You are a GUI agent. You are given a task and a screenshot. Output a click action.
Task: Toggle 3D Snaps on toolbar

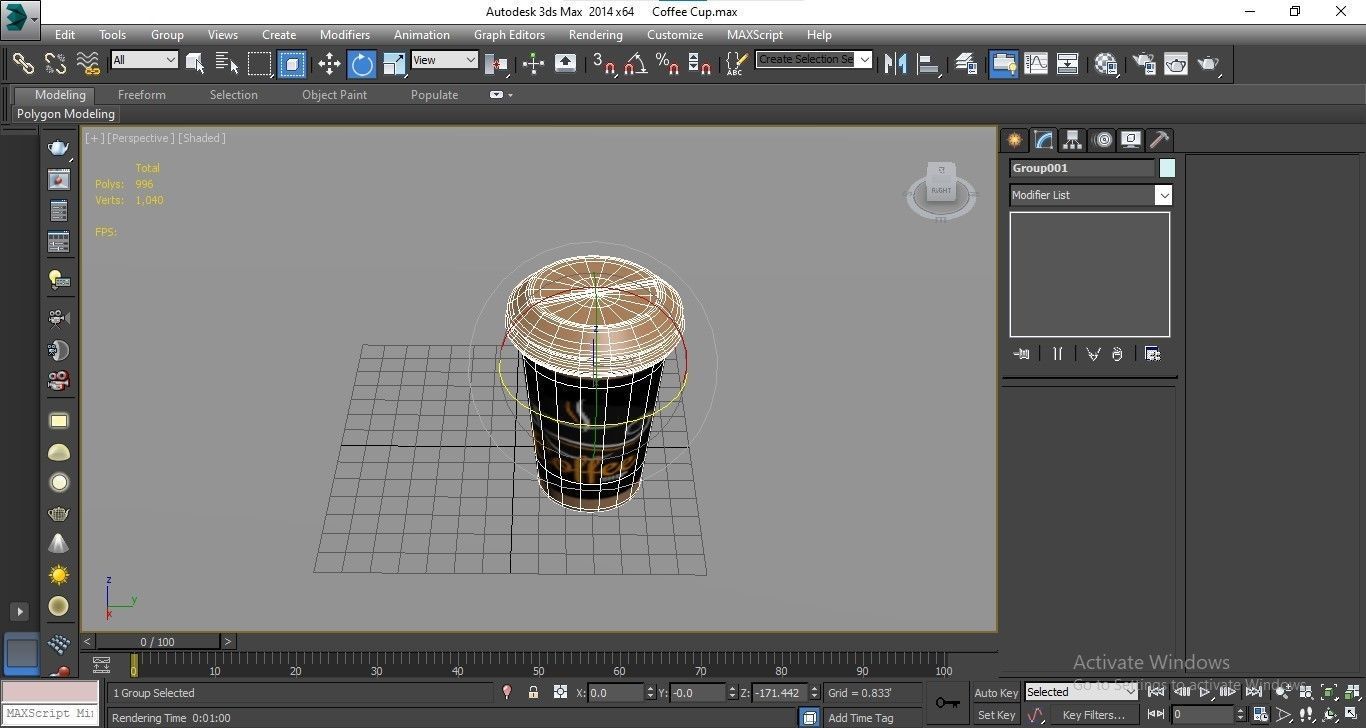pyautogui.click(x=603, y=63)
